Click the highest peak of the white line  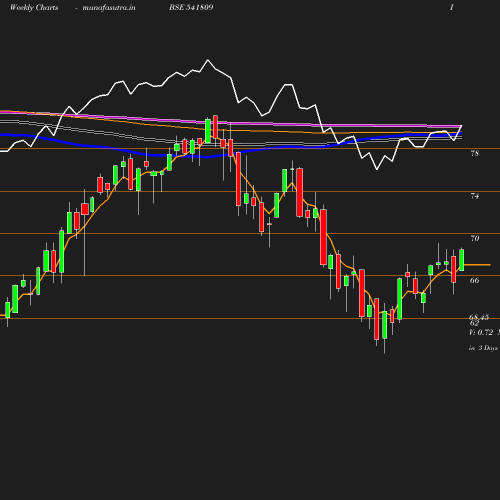point(208,60)
